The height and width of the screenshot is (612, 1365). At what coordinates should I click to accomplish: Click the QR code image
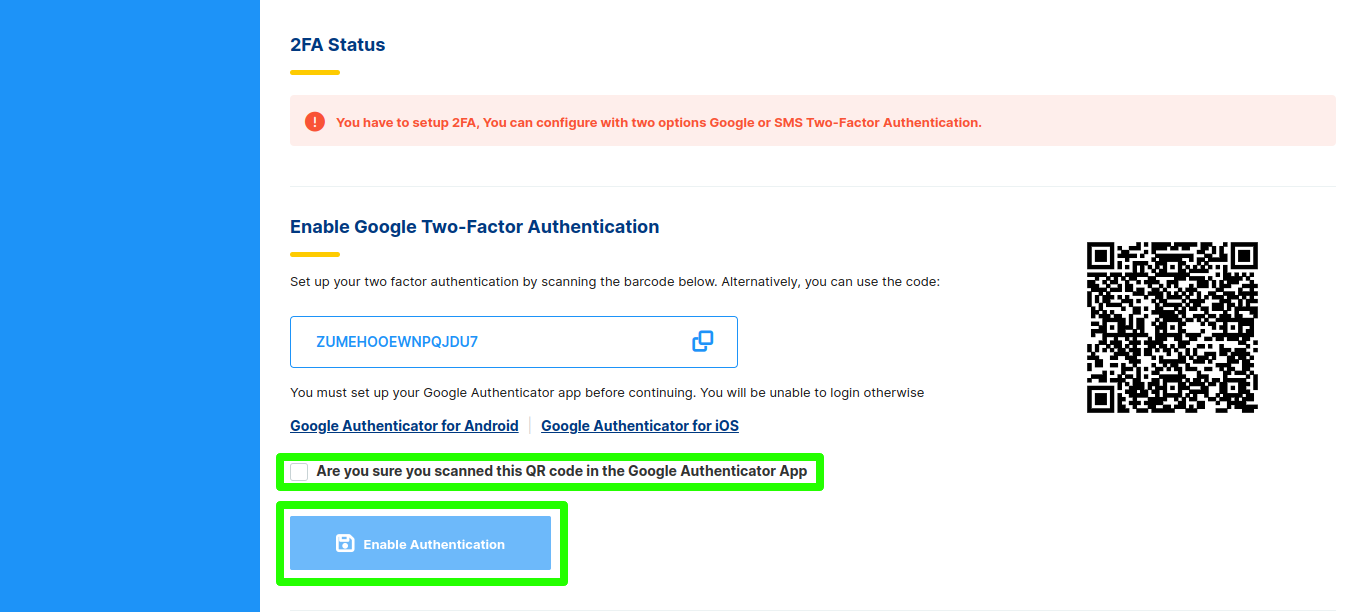(1172, 327)
